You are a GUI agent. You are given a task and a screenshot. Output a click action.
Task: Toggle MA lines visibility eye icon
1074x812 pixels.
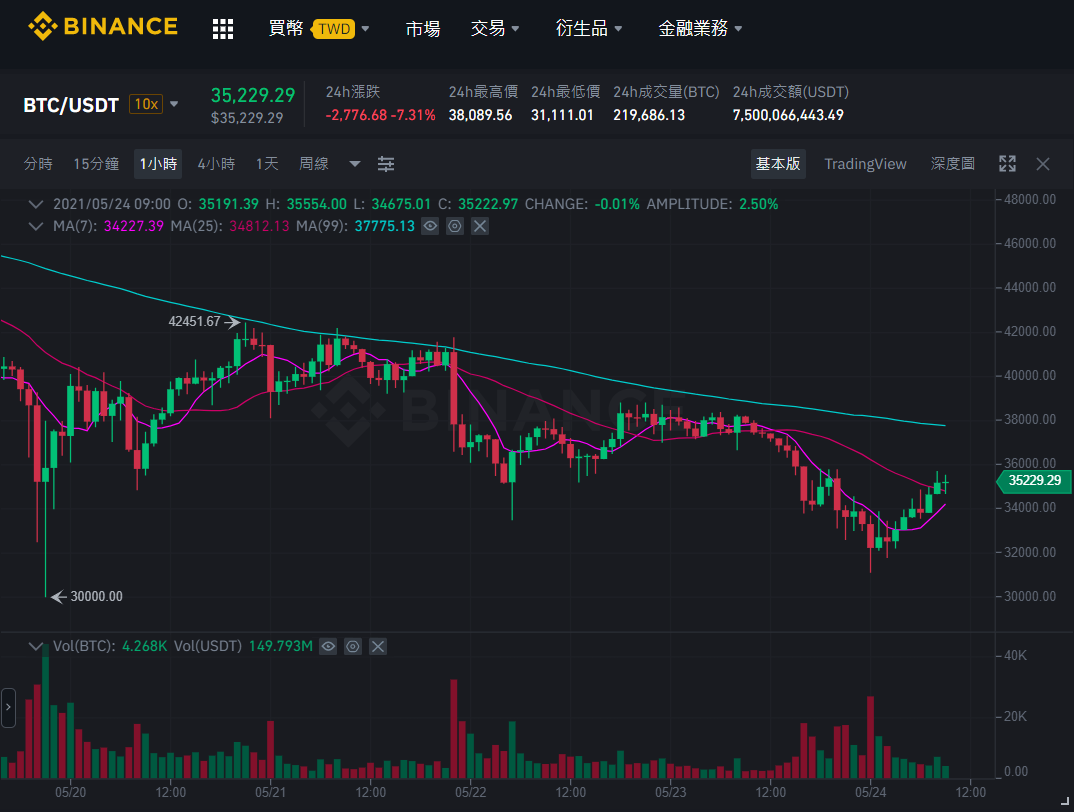click(429, 226)
